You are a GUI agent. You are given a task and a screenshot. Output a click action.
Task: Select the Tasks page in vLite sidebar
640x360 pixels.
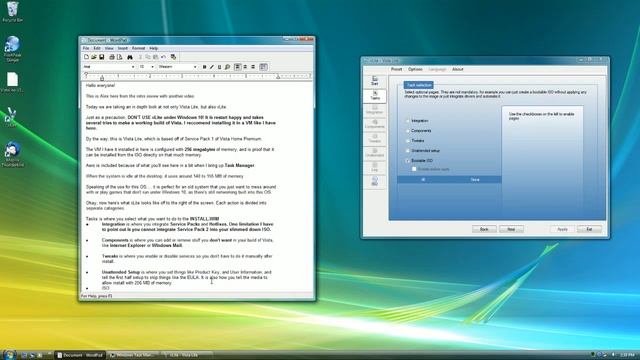(375, 96)
